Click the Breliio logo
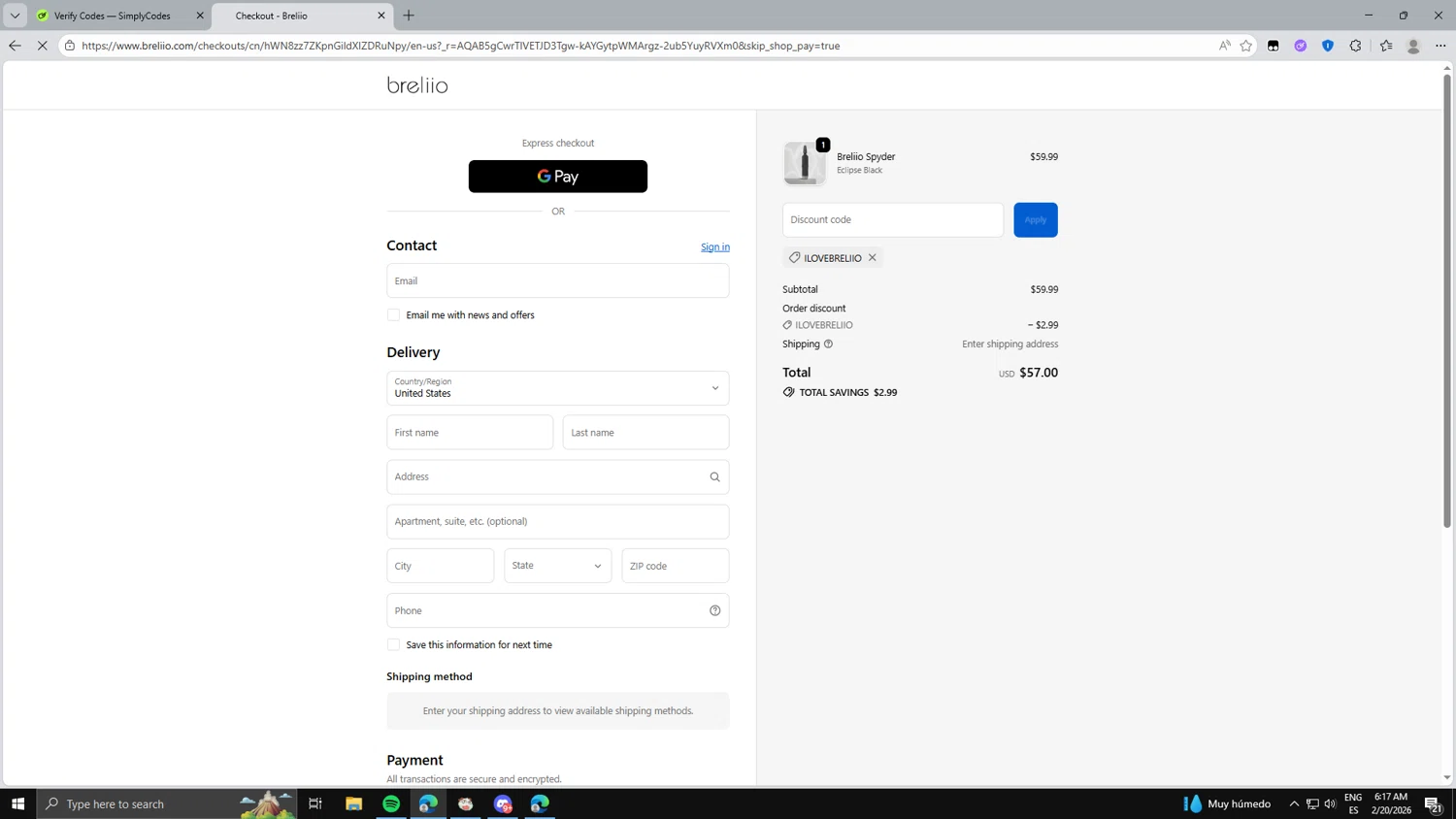This screenshot has height=819, width=1456. (417, 85)
